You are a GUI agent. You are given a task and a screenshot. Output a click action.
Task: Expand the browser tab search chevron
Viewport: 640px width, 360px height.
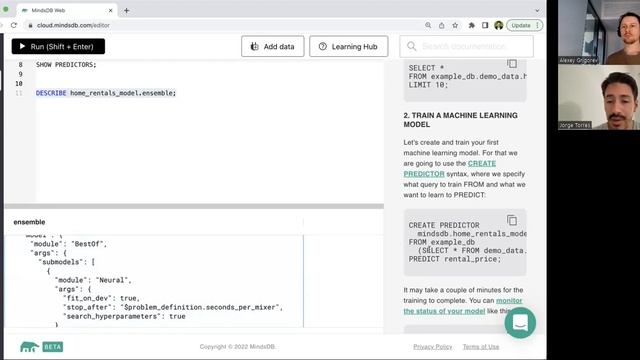(537, 11)
